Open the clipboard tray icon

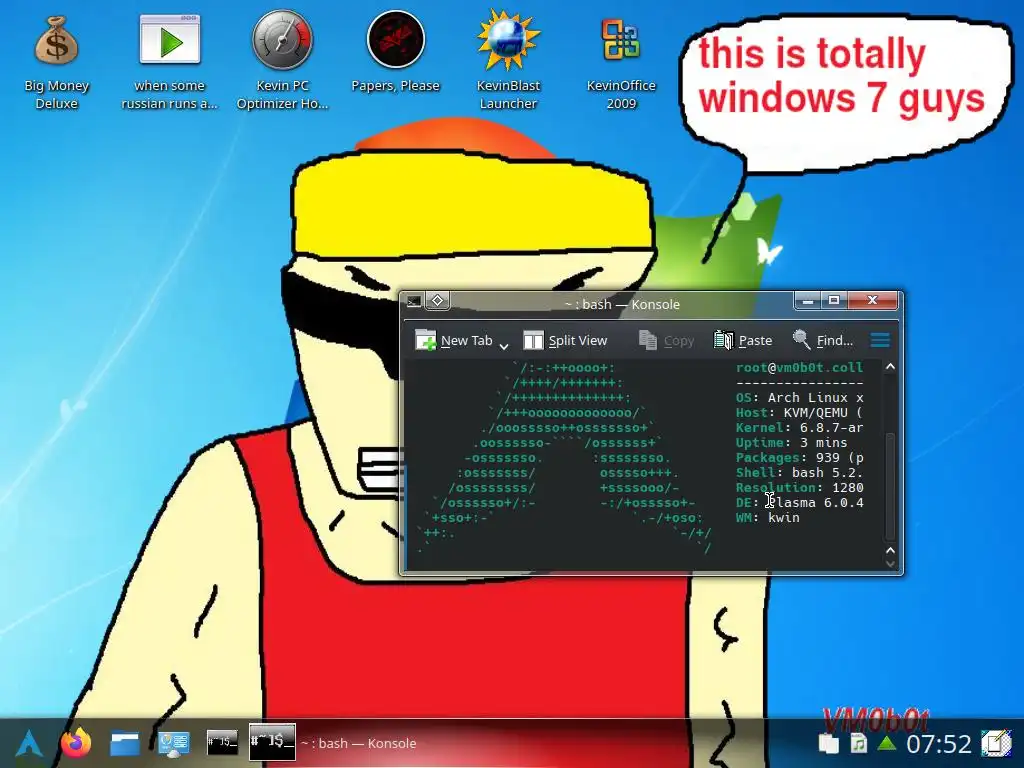tap(828, 743)
